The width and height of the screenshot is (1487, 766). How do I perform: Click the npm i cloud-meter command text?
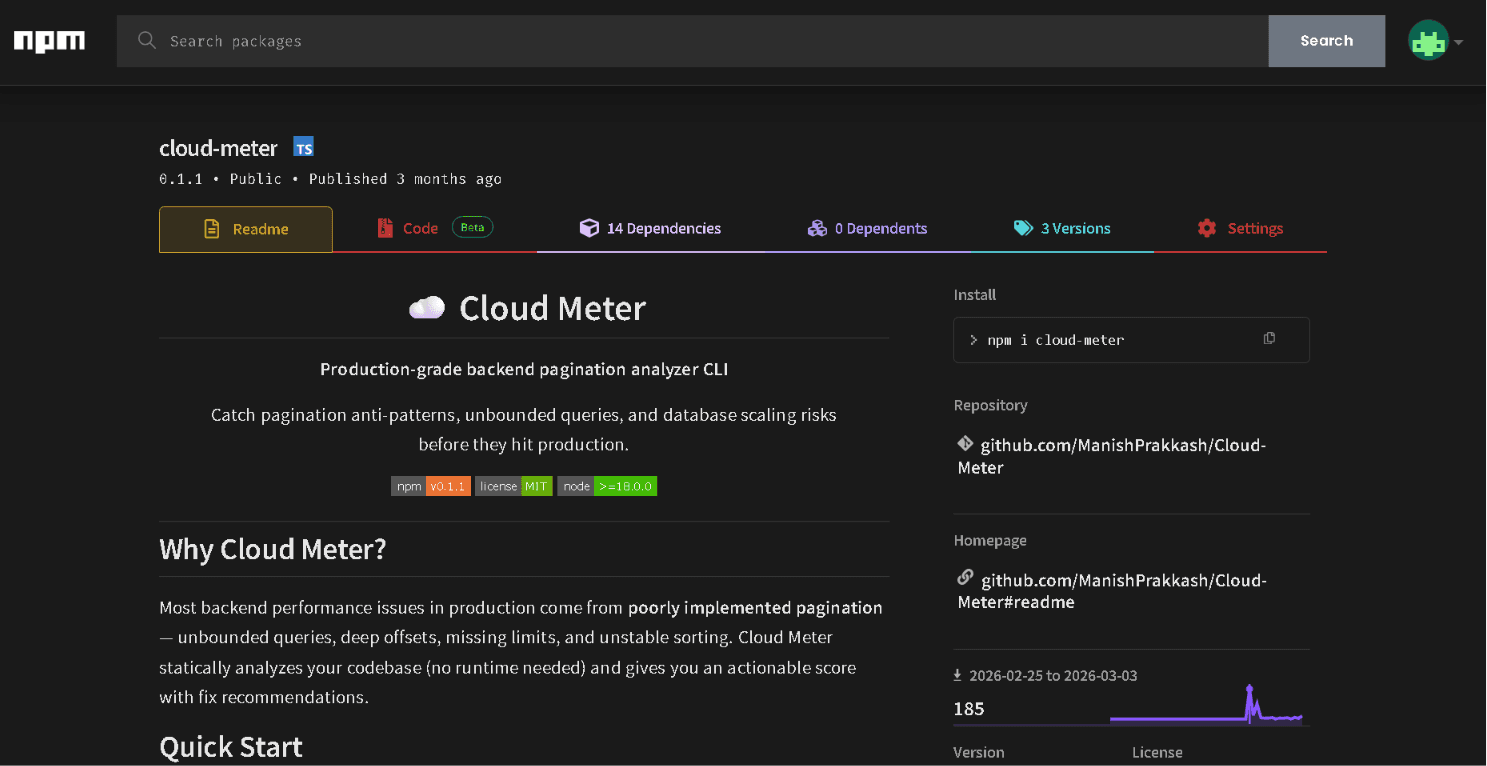[x=1056, y=340]
